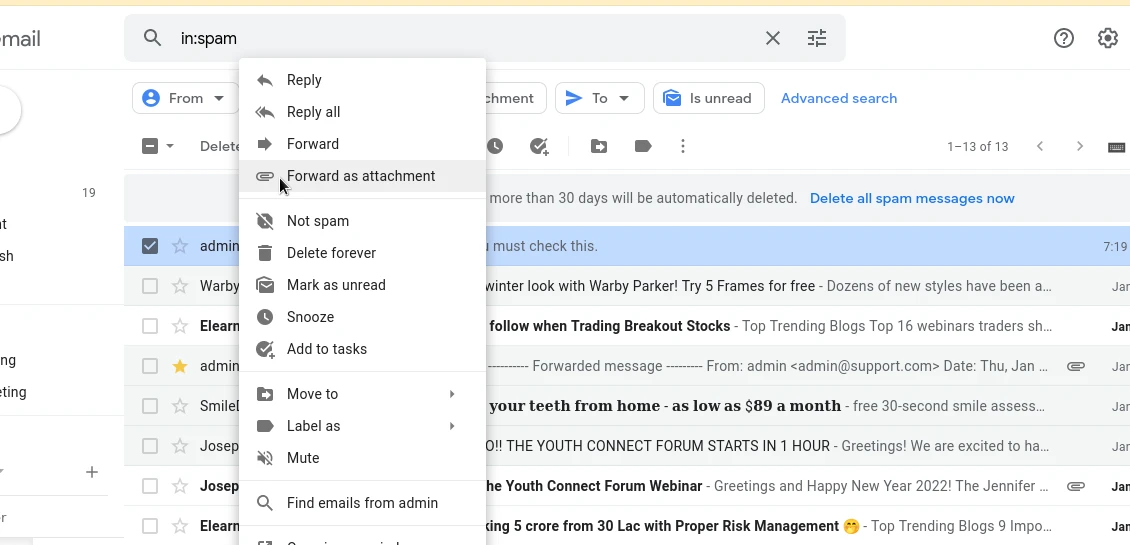
Task: Check the admin Forwarded message checkbox
Action: tap(150, 366)
